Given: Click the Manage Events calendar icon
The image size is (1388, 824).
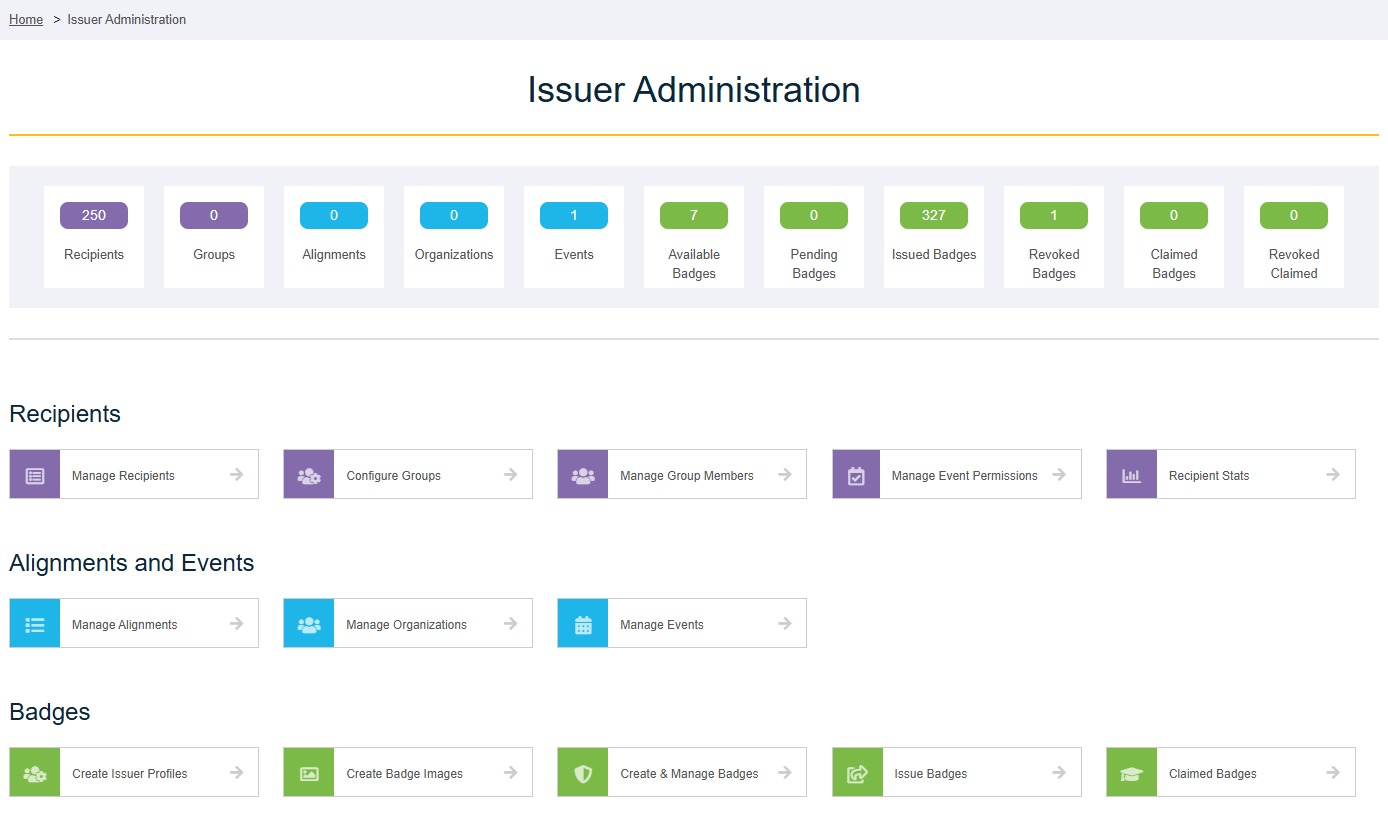Looking at the screenshot, I should click(582, 622).
